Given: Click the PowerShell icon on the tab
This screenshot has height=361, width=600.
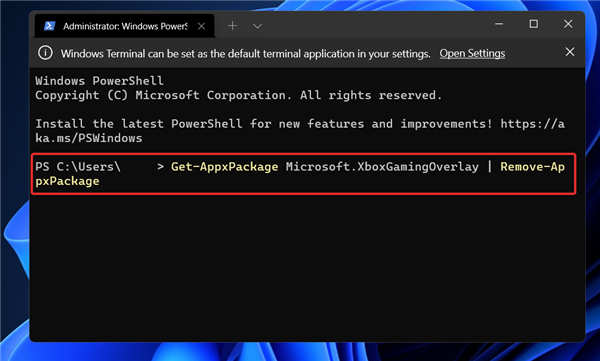Looking at the screenshot, I should (x=49, y=26).
